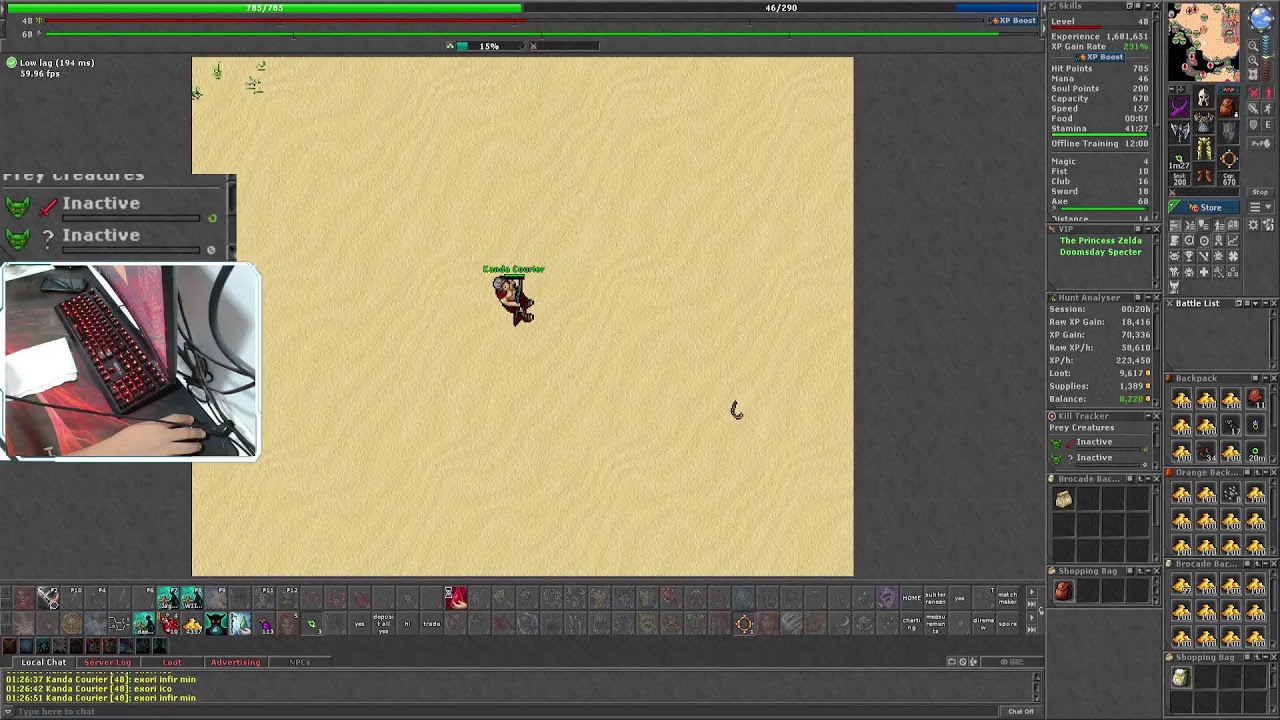Select the item with count 17 in Backpack
This screenshot has width=1280, height=720.
pos(1231,426)
